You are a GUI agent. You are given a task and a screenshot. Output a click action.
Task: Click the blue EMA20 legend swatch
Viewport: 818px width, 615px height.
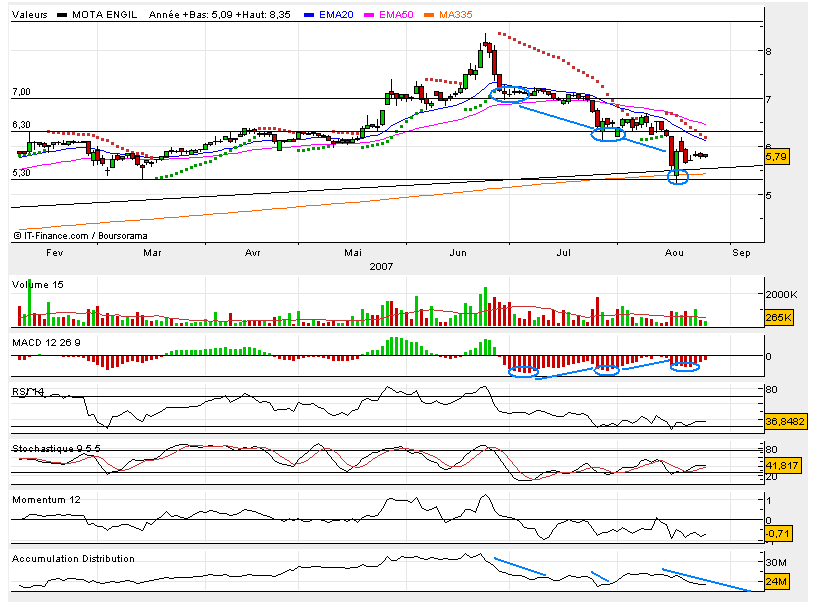309,15
